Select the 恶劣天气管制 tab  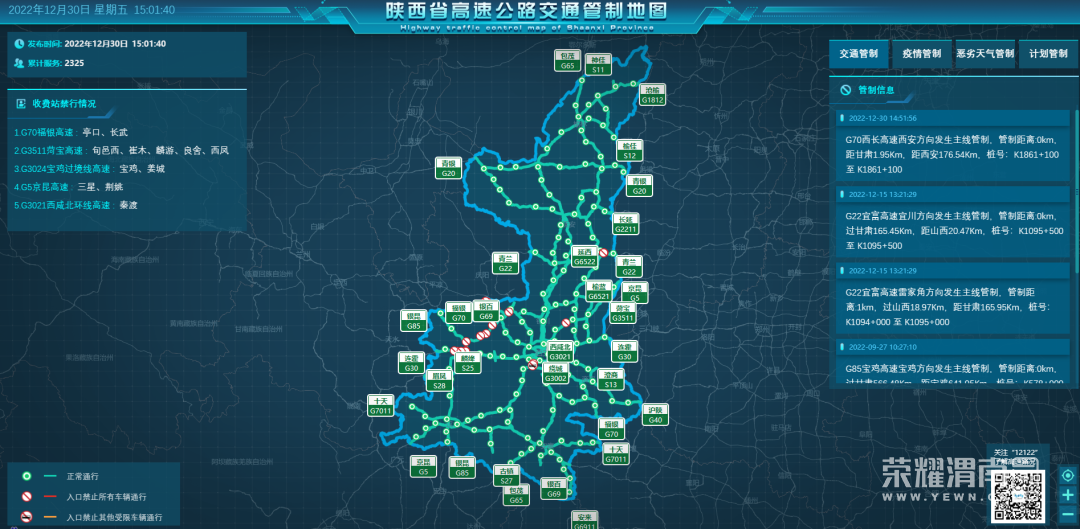(984, 54)
